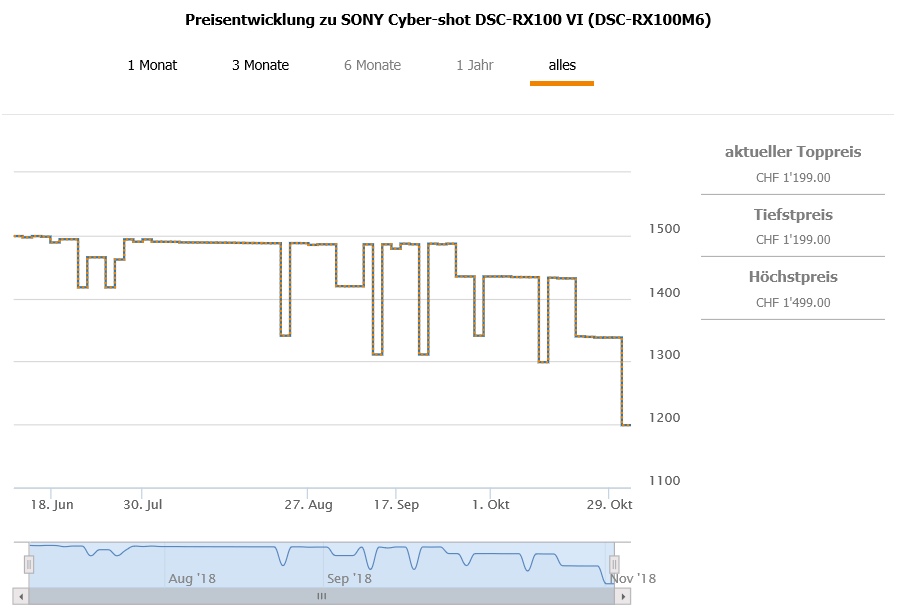Click the 17. Sep x-axis label
The height and width of the screenshot is (614, 903).
(396, 505)
